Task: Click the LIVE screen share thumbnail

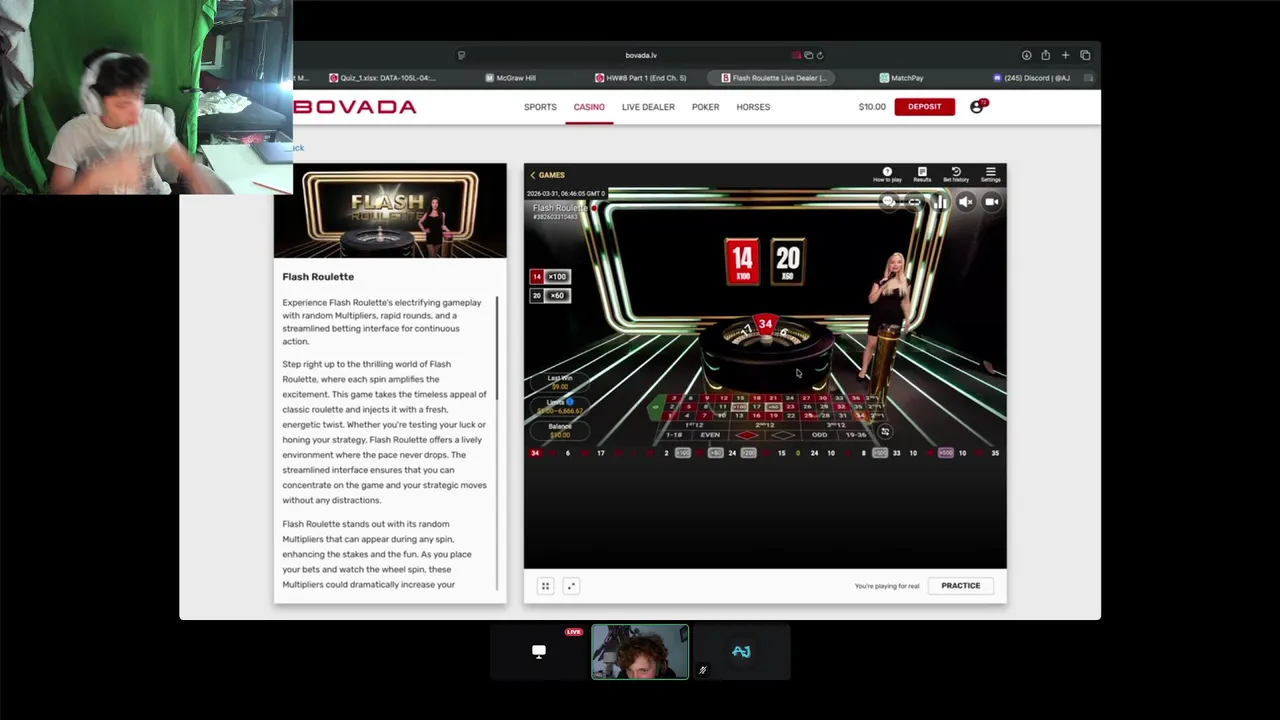Action: pyautogui.click(x=539, y=652)
